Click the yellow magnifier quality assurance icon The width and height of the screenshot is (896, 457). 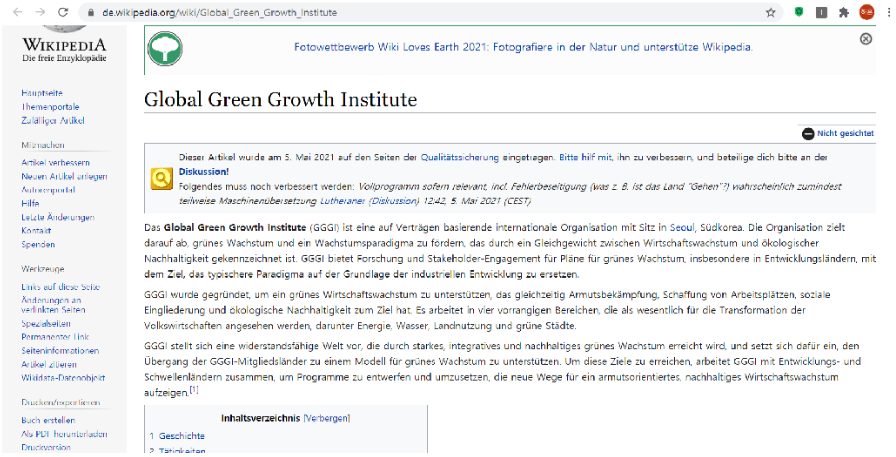point(161,179)
